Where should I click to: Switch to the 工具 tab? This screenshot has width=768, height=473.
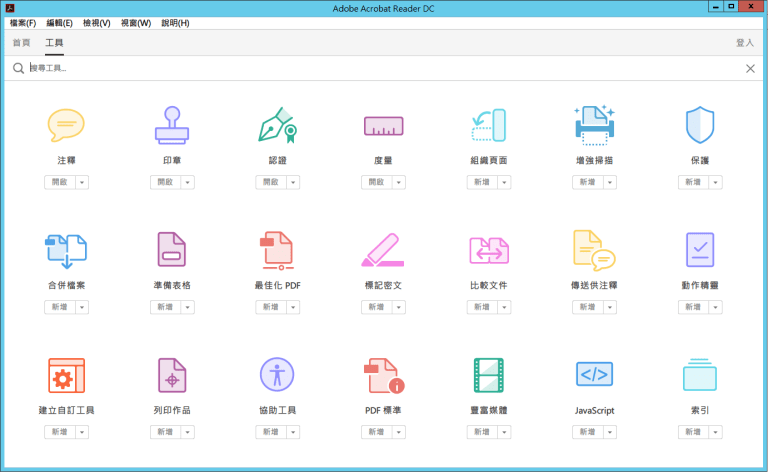[x=54, y=43]
